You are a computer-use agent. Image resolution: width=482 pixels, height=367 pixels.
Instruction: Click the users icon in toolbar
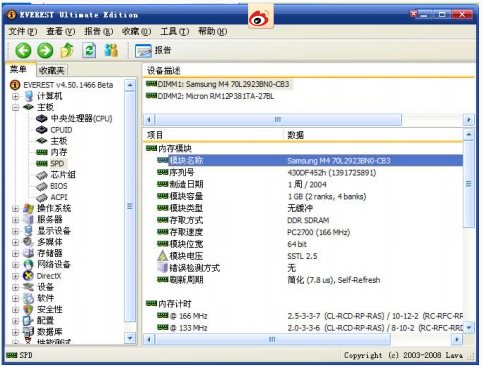[111, 50]
